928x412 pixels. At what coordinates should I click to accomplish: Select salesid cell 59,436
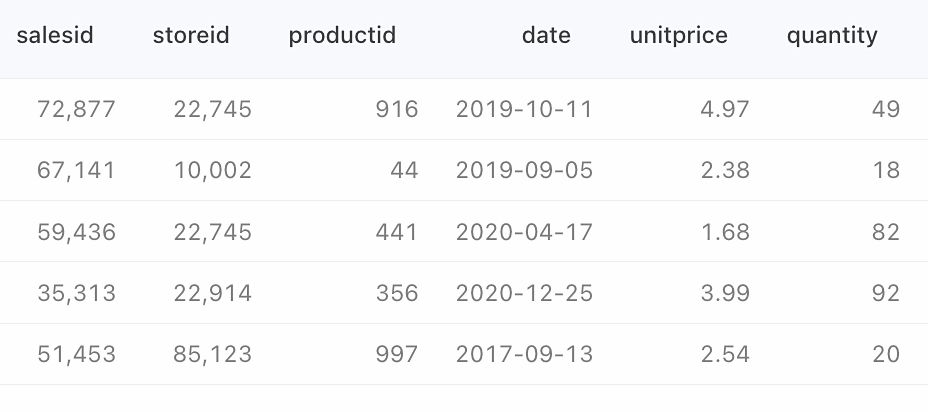click(76, 232)
